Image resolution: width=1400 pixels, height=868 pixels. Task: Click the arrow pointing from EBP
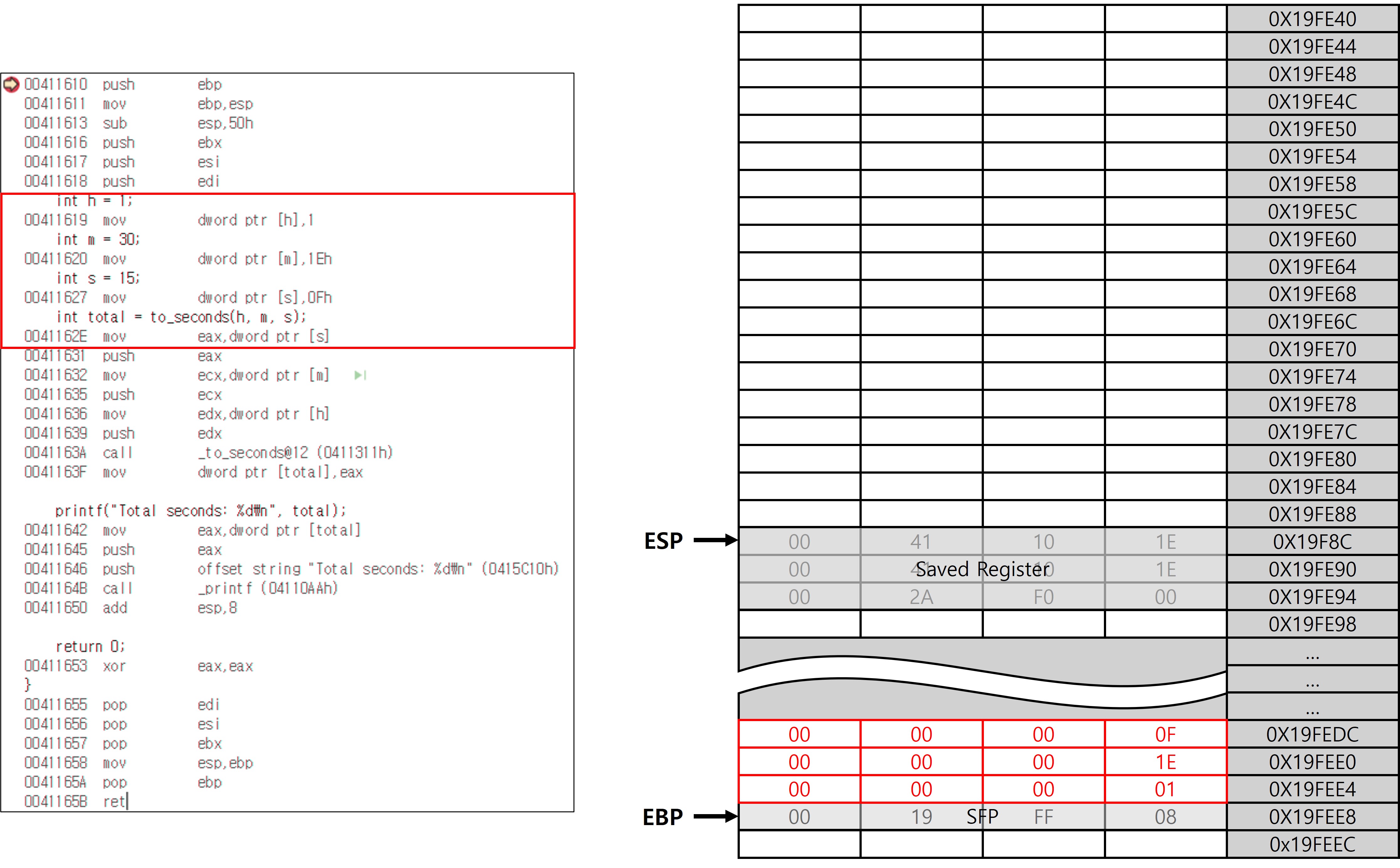tap(715, 816)
